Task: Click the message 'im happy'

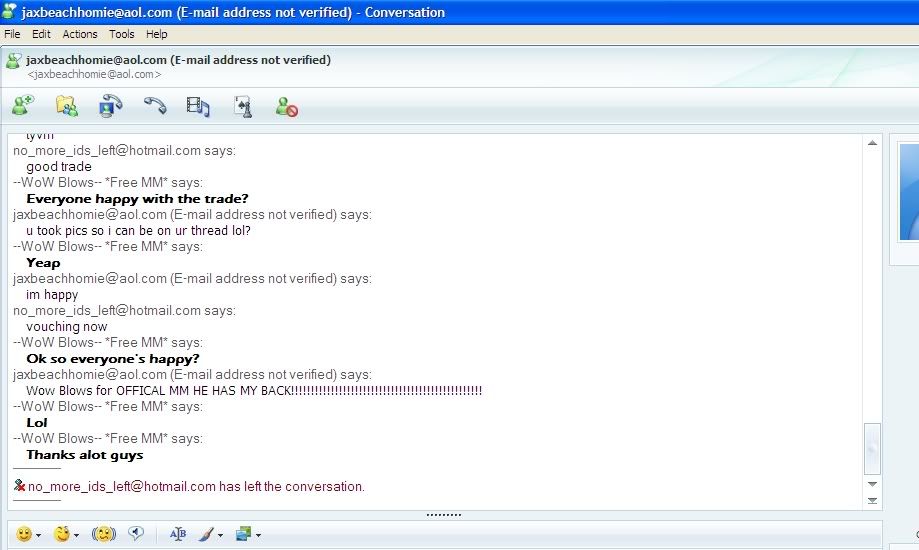Action: [52, 294]
